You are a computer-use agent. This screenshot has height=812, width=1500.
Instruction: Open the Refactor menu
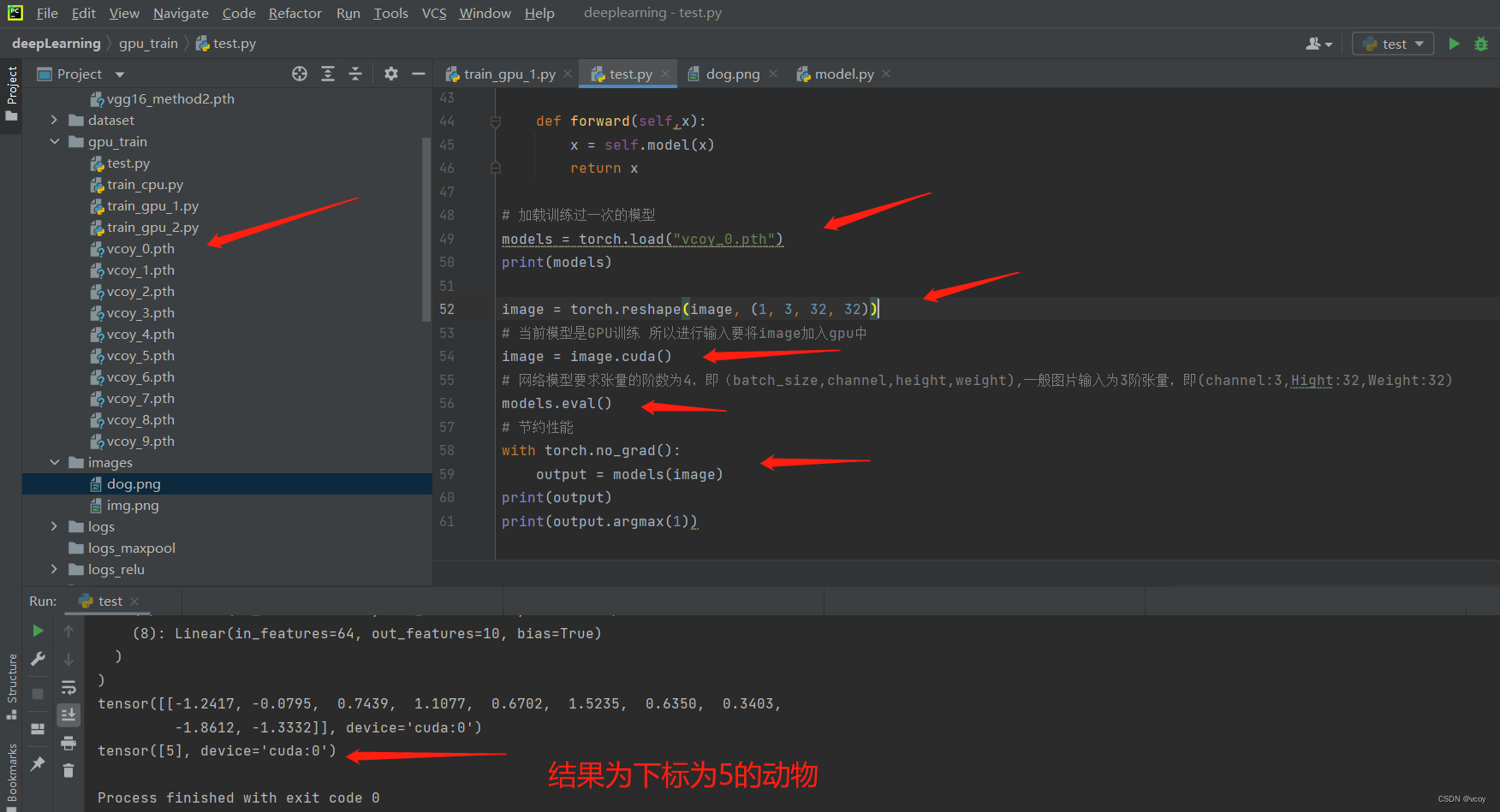(x=295, y=13)
